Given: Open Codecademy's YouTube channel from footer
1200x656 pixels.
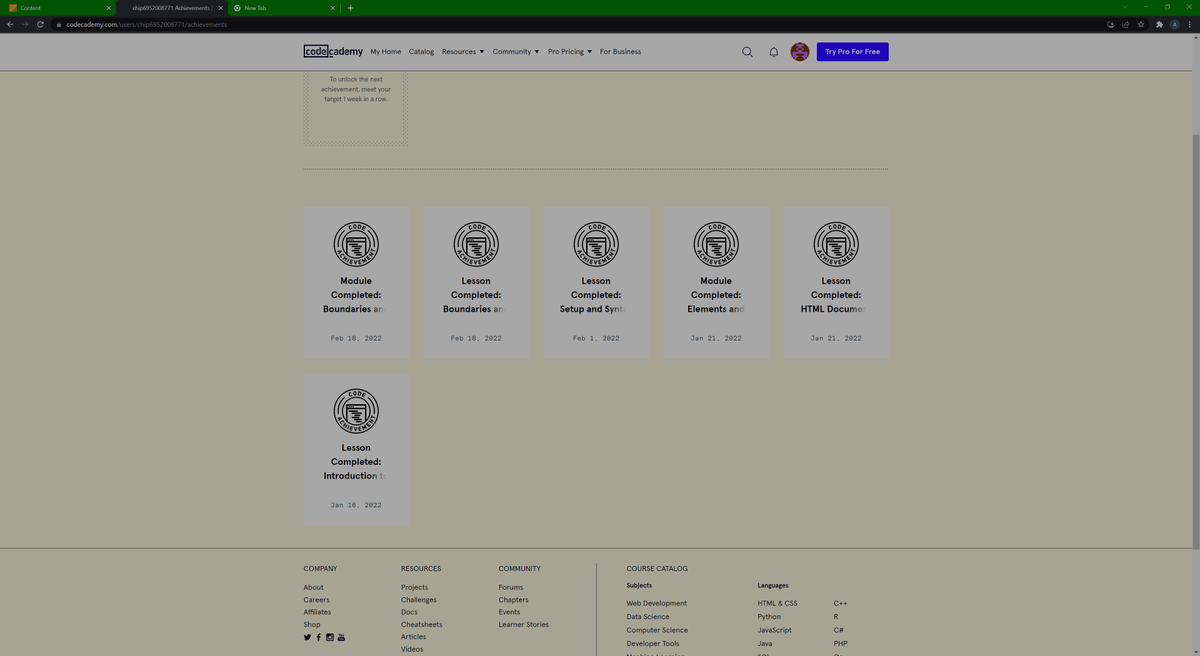Looking at the screenshot, I should (341, 637).
